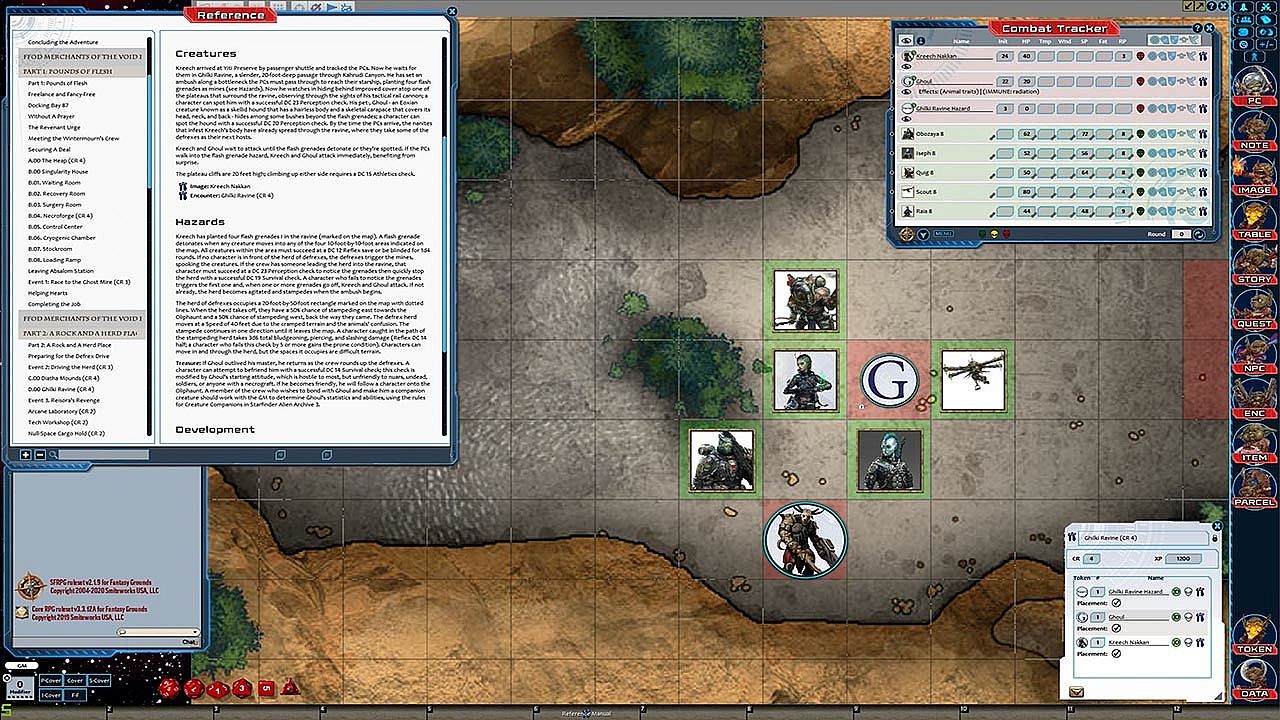Toggle Ghilki Ravine Hazard's visibility eye in tracker
The image size is (1280, 720).
(907, 118)
